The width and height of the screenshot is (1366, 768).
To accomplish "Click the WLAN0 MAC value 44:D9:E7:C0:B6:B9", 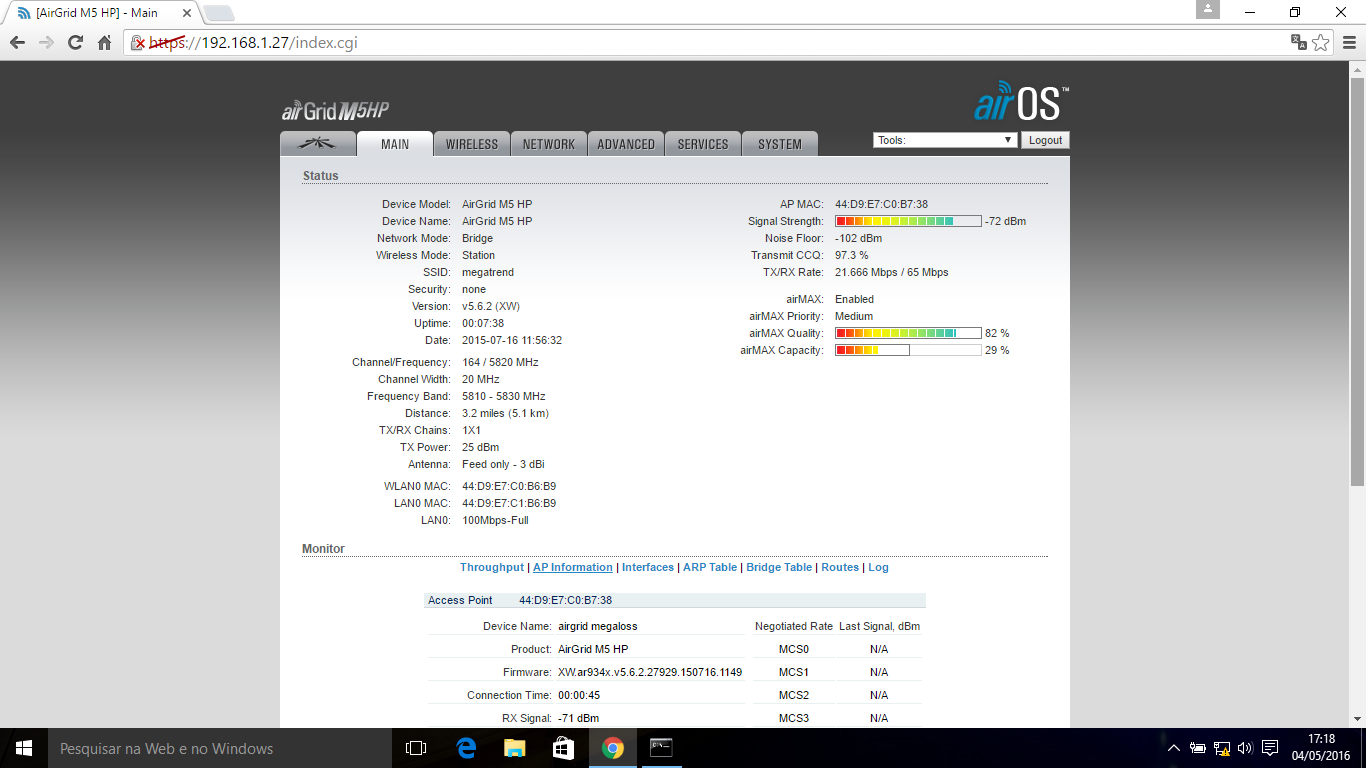I will coord(509,486).
